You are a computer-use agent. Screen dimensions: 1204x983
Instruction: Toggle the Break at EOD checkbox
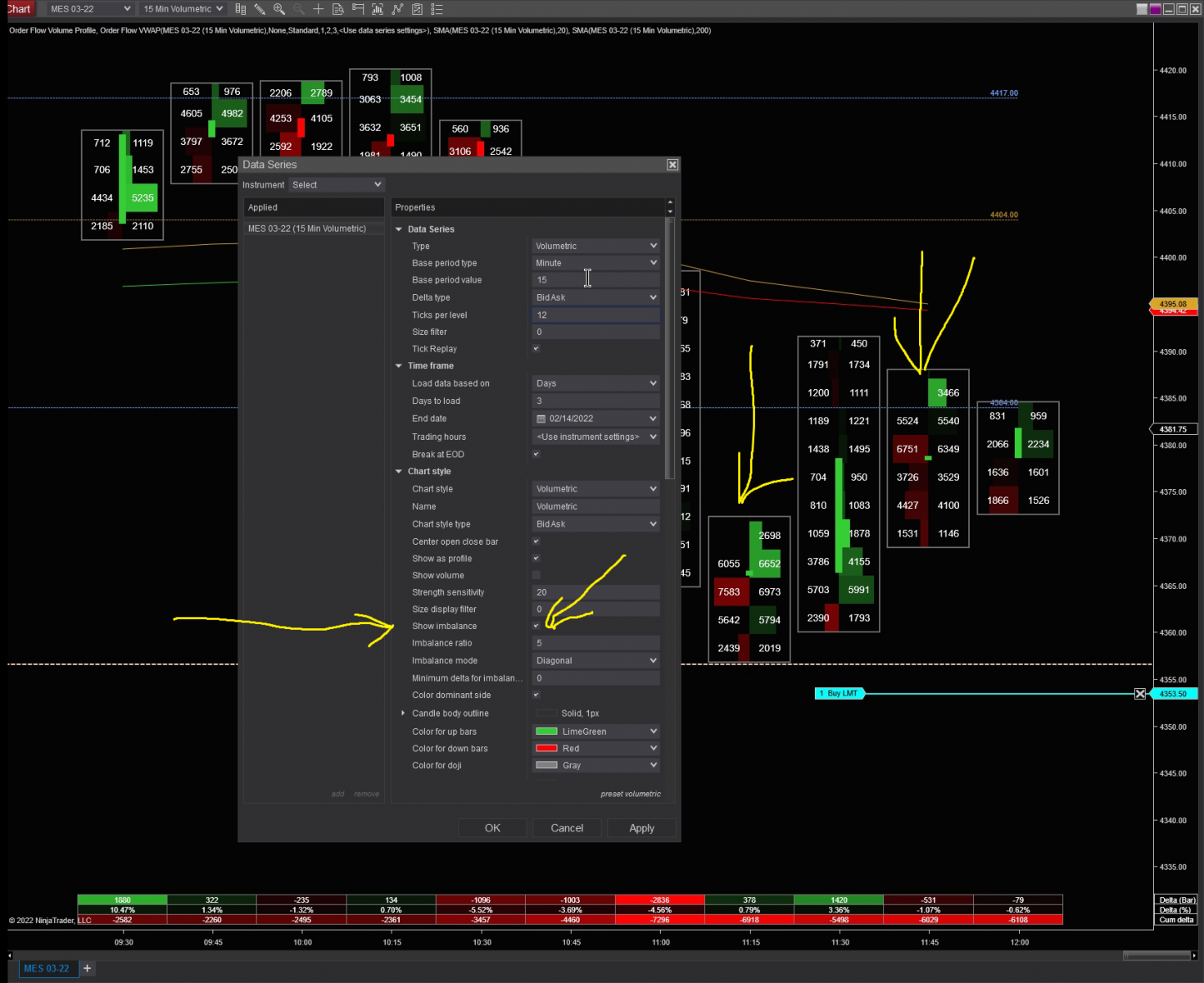click(536, 455)
